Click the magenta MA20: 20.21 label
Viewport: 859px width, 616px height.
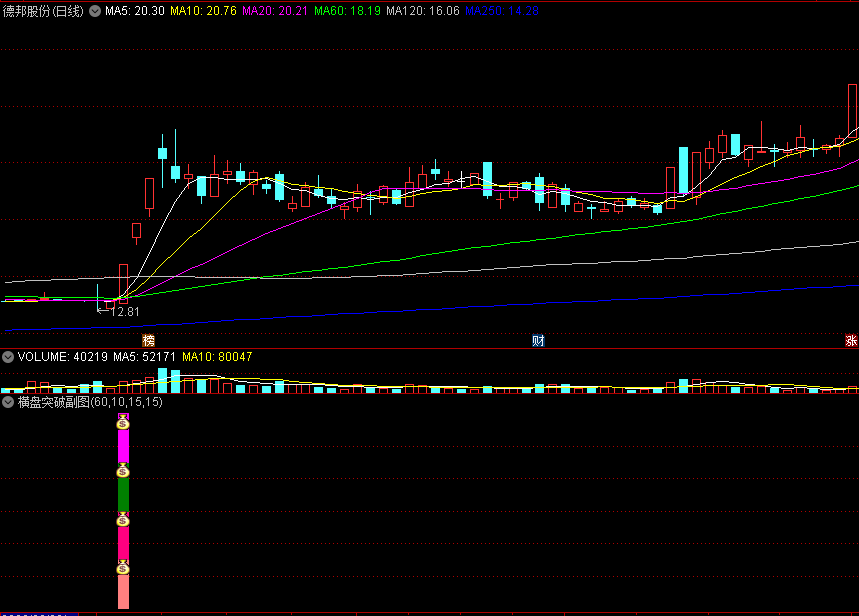pyautogui.click(x=275, y=11)
